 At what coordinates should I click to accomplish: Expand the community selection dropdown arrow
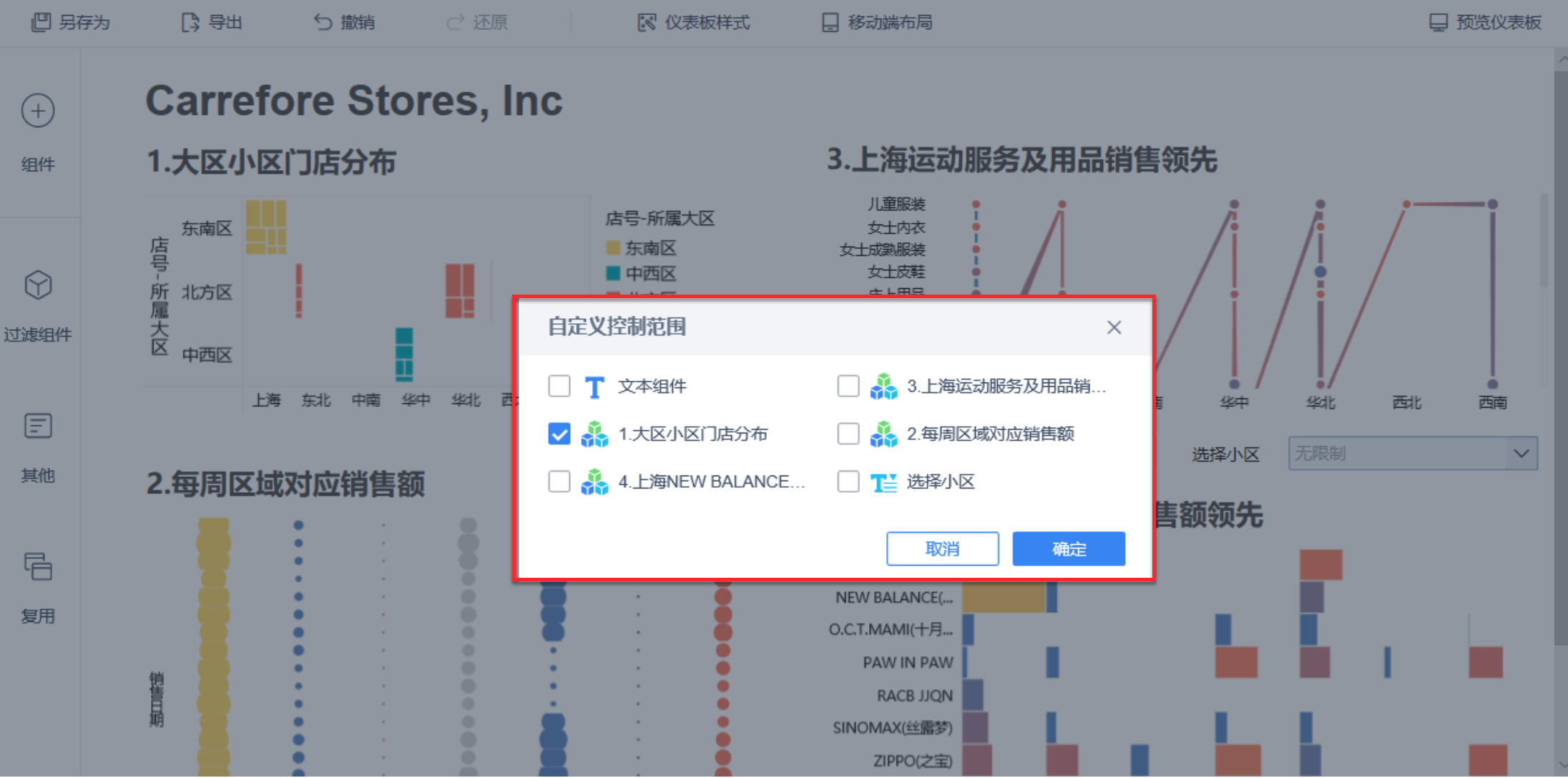[x=1521, y=453]
